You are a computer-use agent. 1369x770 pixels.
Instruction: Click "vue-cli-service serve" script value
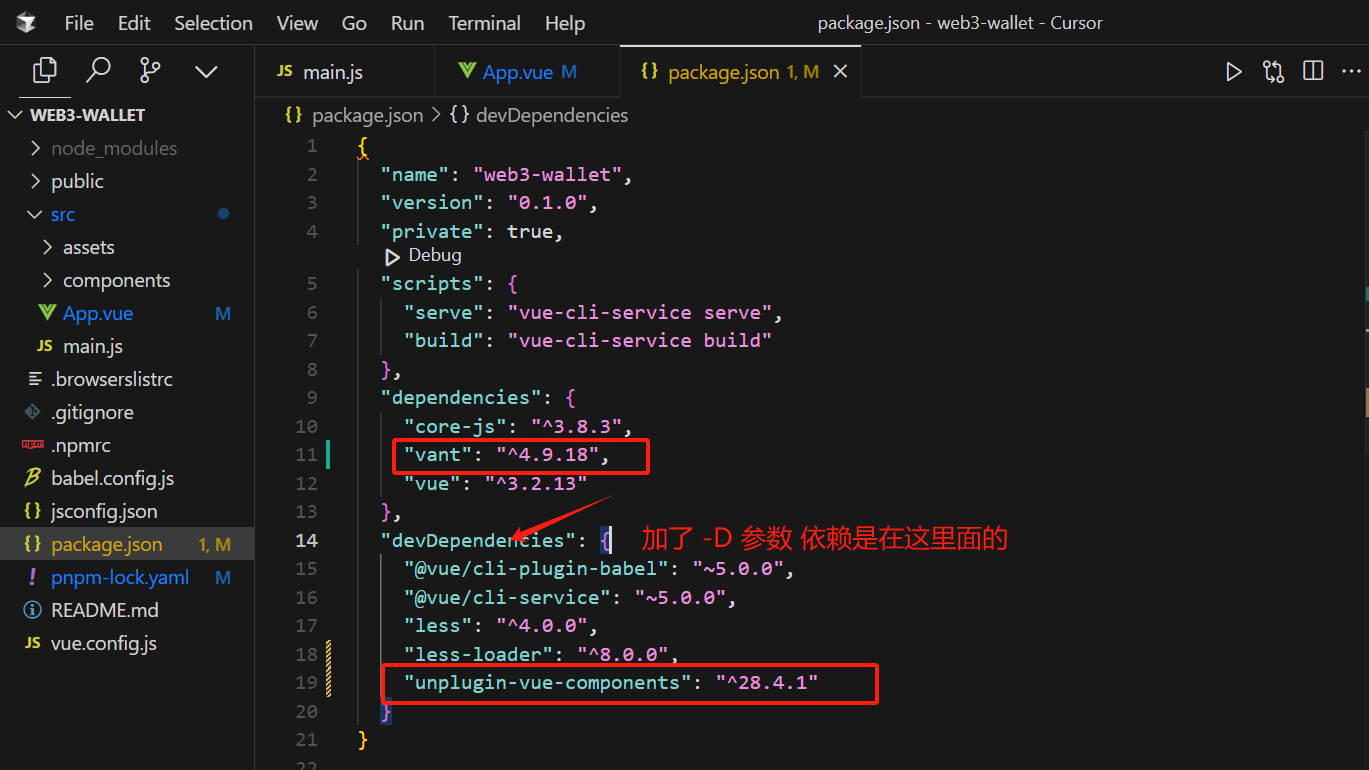pos(640,312)
